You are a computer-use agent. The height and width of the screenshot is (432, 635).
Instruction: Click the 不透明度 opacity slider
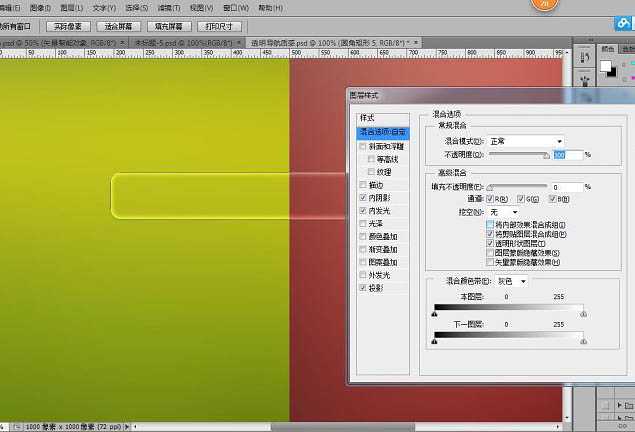[x=518, y=155]
